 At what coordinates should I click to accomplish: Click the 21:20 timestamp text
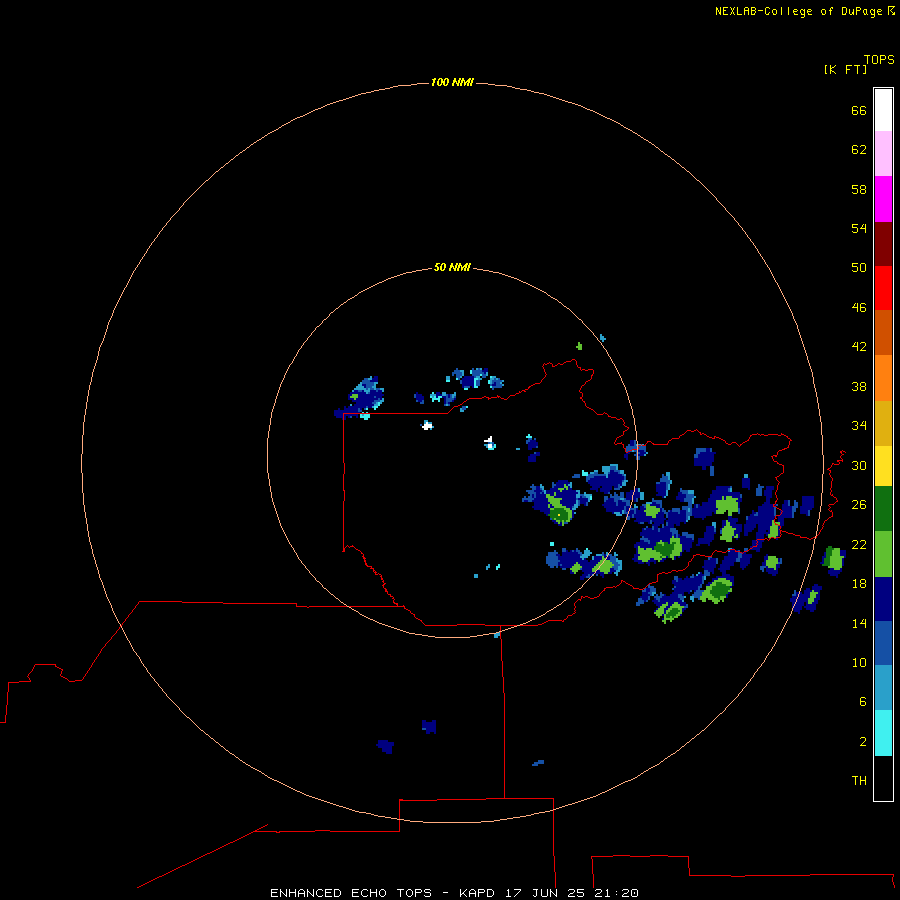pos(616,893)
